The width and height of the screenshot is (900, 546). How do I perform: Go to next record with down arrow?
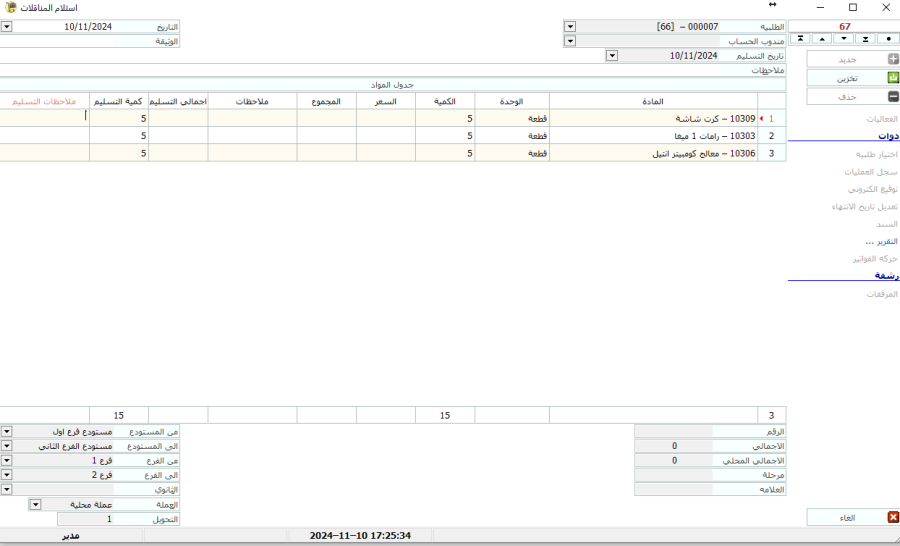844,38
